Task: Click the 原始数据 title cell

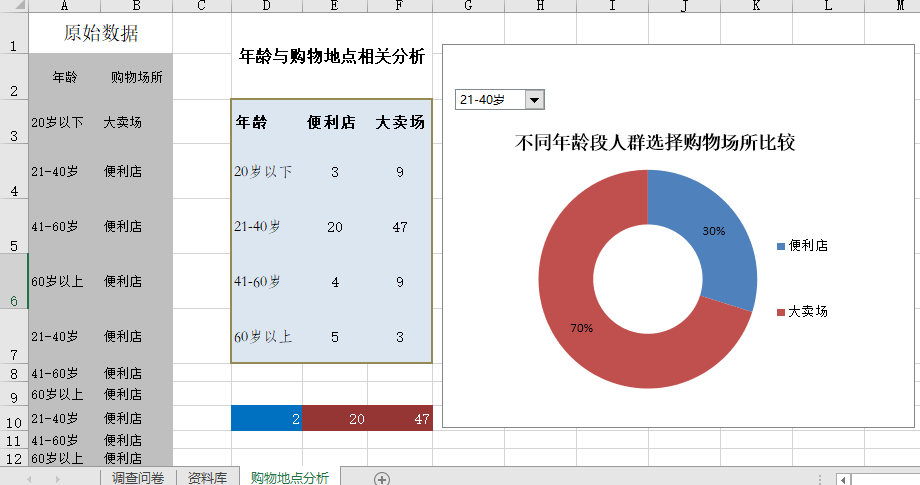Action: coord(100,33)
